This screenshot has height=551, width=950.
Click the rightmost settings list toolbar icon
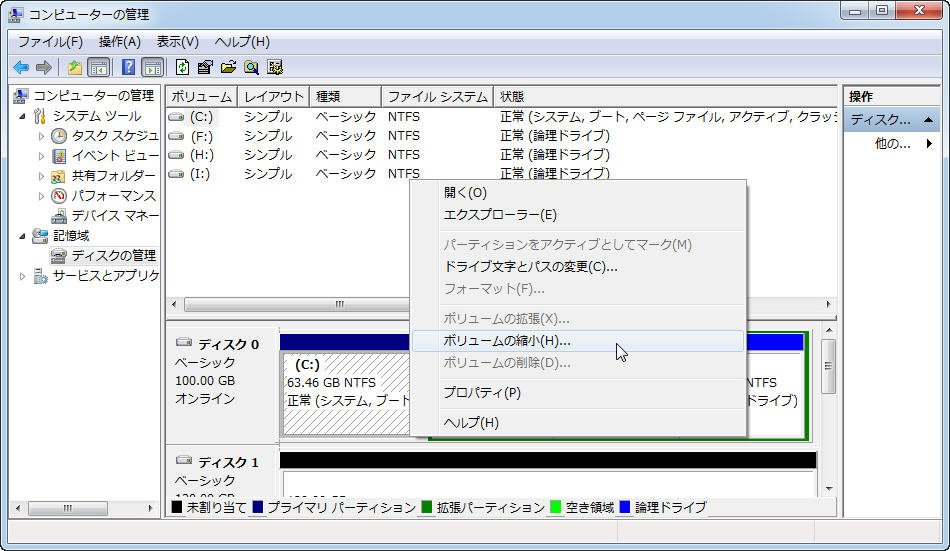275,67
